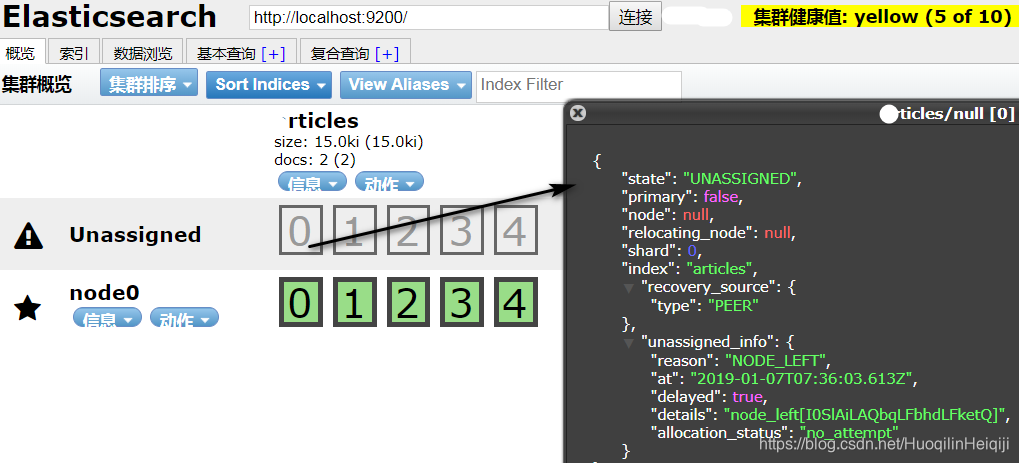Open articles index 动作 dropdown
The height and width of the screenshot is (463, 1019).
click(389, 181)
